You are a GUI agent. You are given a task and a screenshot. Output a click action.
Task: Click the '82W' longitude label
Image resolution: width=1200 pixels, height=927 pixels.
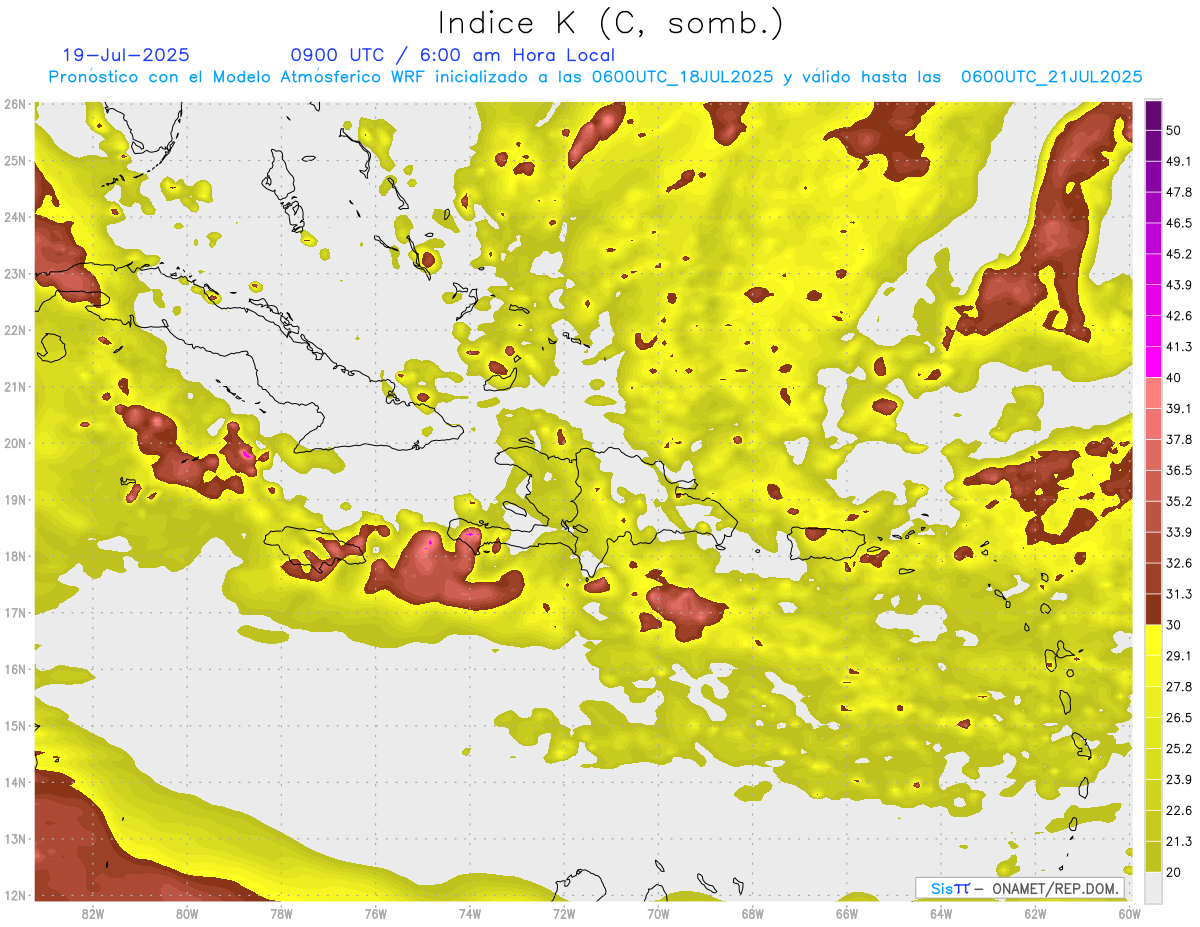click(93, 913)
